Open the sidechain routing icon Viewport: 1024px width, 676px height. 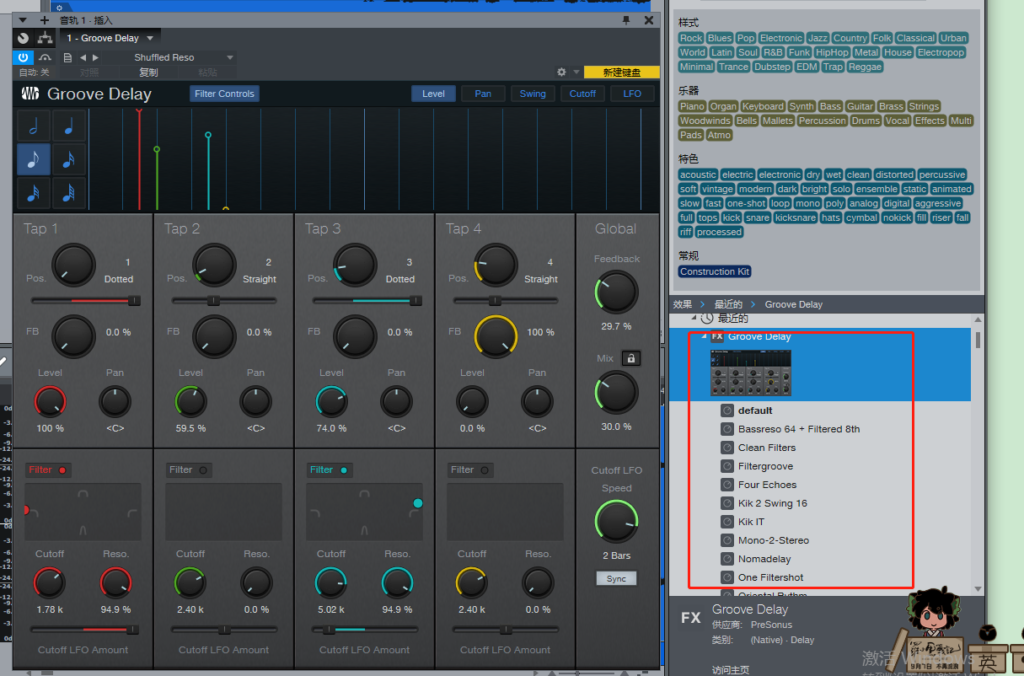point(45,38)
